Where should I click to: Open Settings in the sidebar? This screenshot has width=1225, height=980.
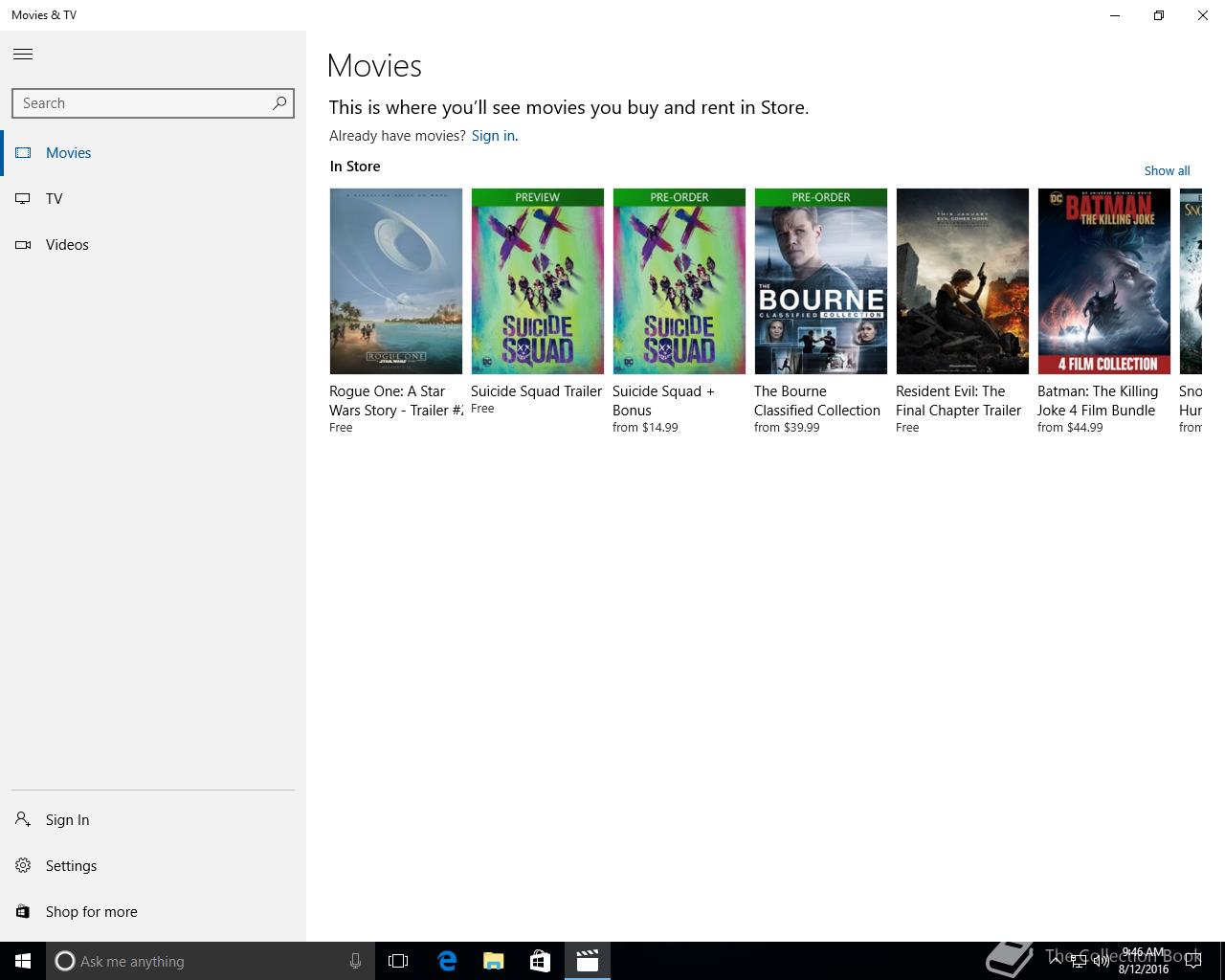153,866
